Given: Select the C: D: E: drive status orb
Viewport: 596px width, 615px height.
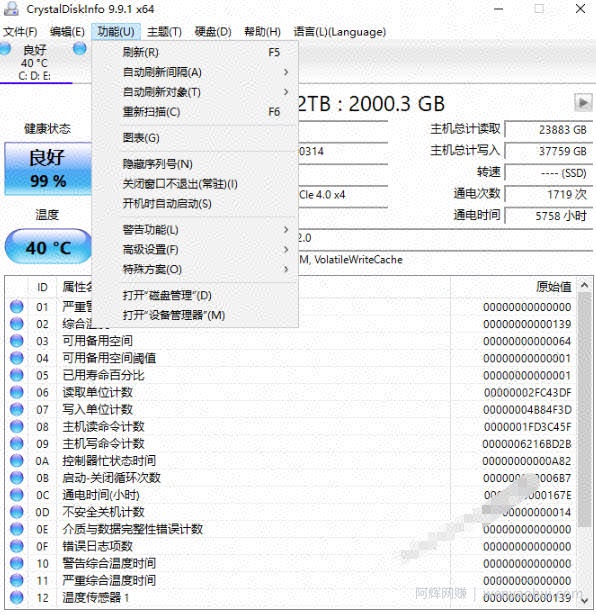Looking at the screenshot, I should tap(5, 49).
